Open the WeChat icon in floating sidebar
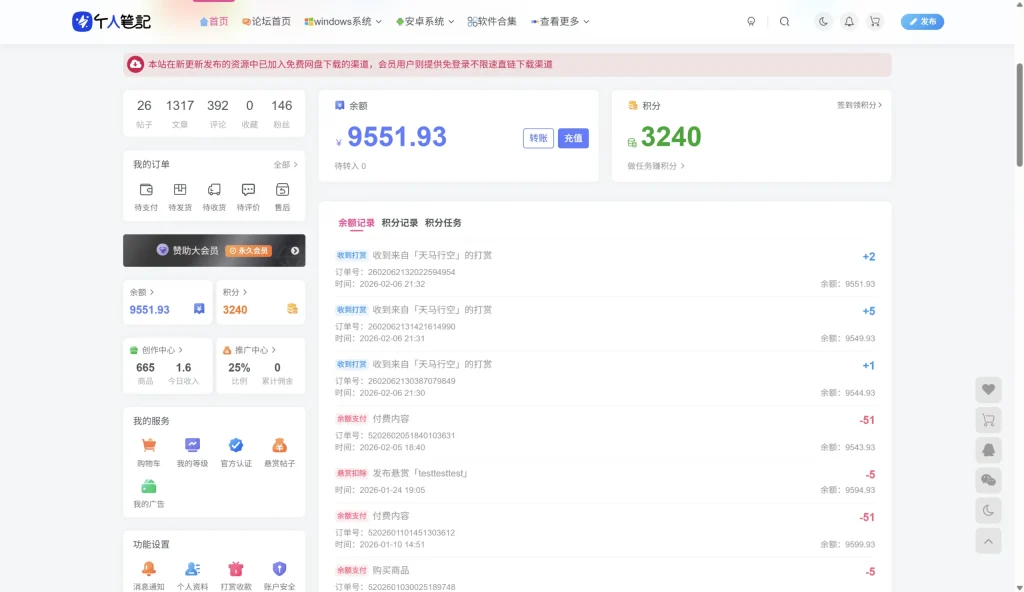 tap(988, 481)
